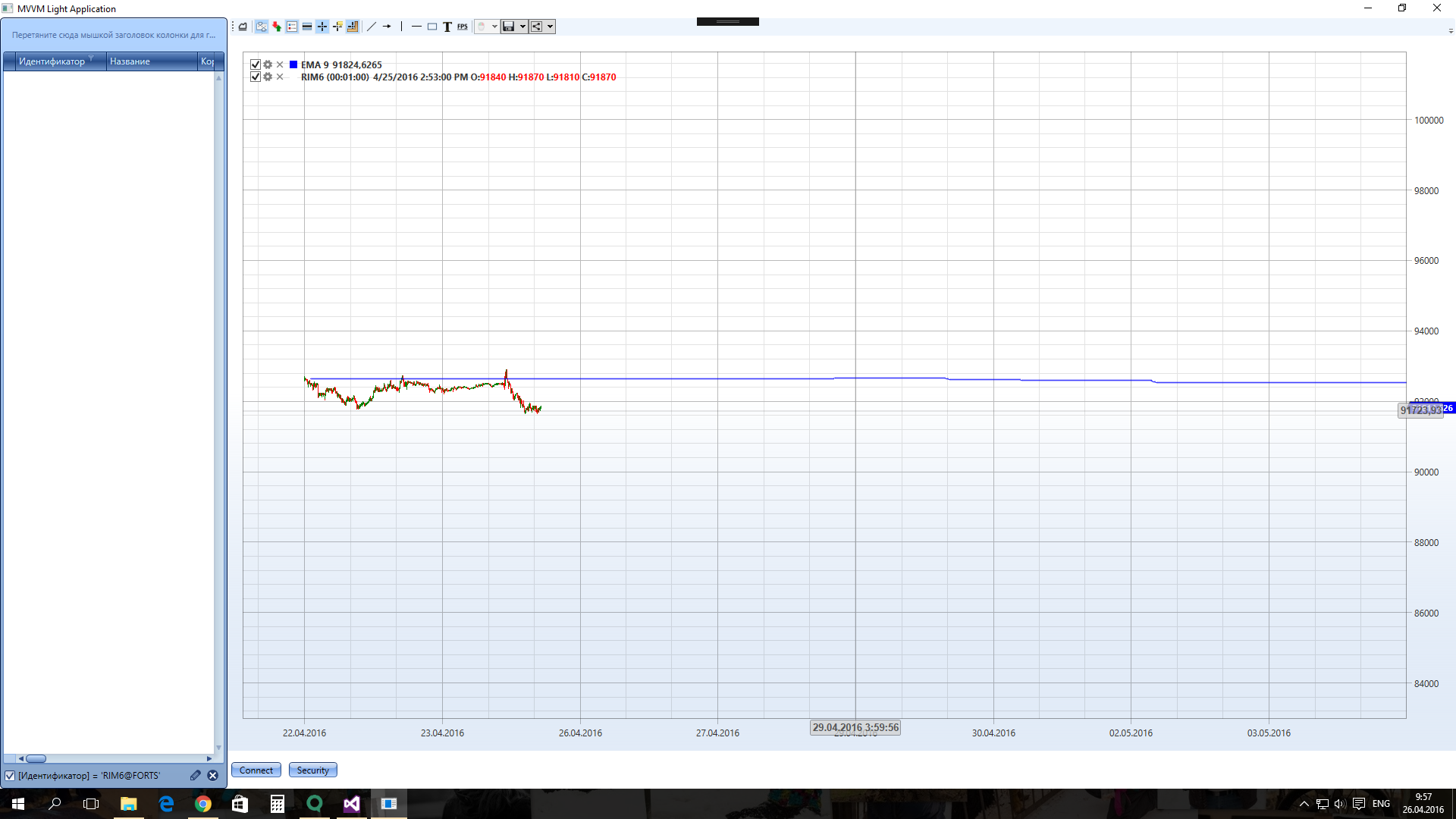Disable the RIM6@FORTS filter checkbox
Screen dimensions: 1456x819
click(x=10, y=776)
